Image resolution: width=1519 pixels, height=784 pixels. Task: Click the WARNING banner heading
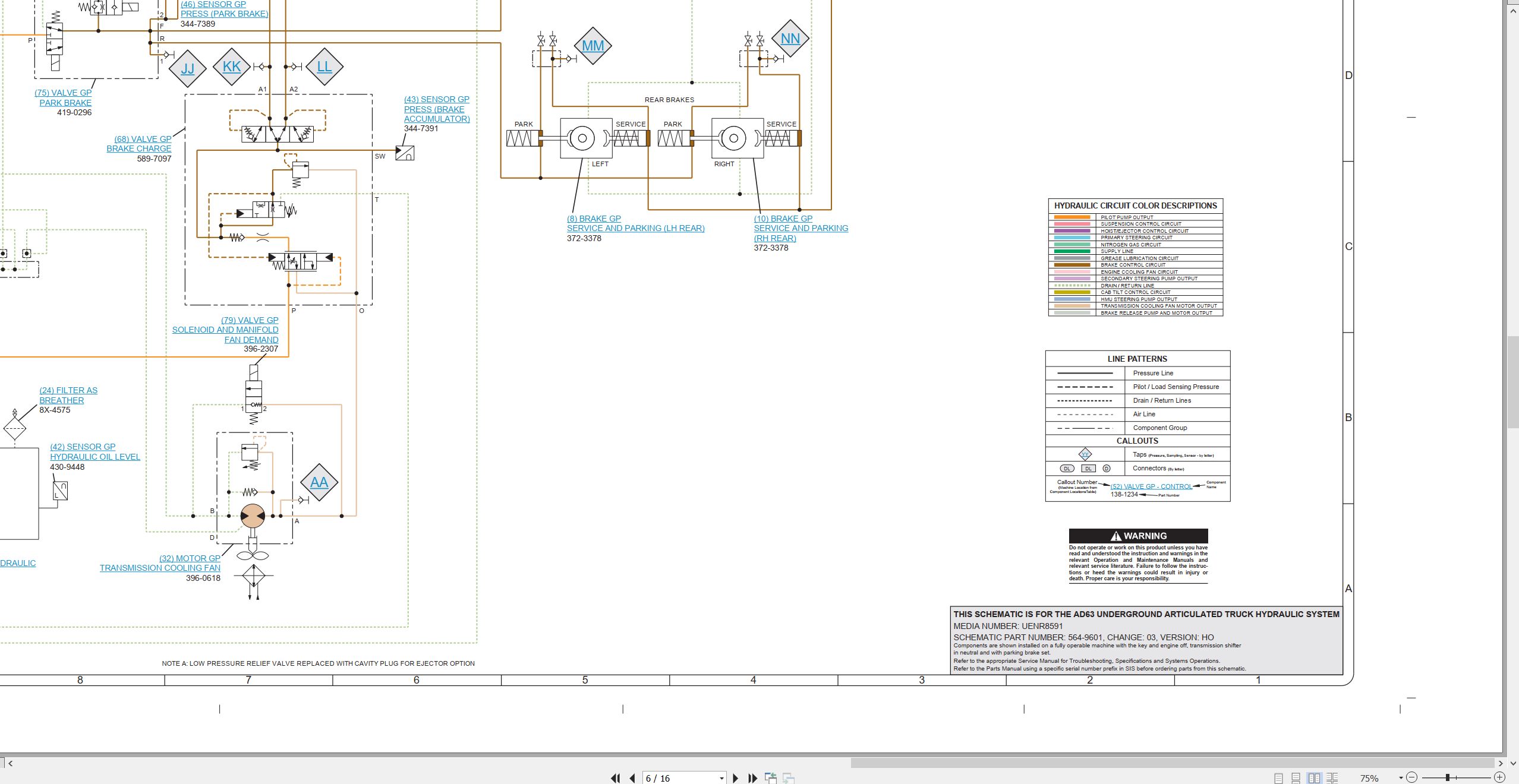(1138, 536)
